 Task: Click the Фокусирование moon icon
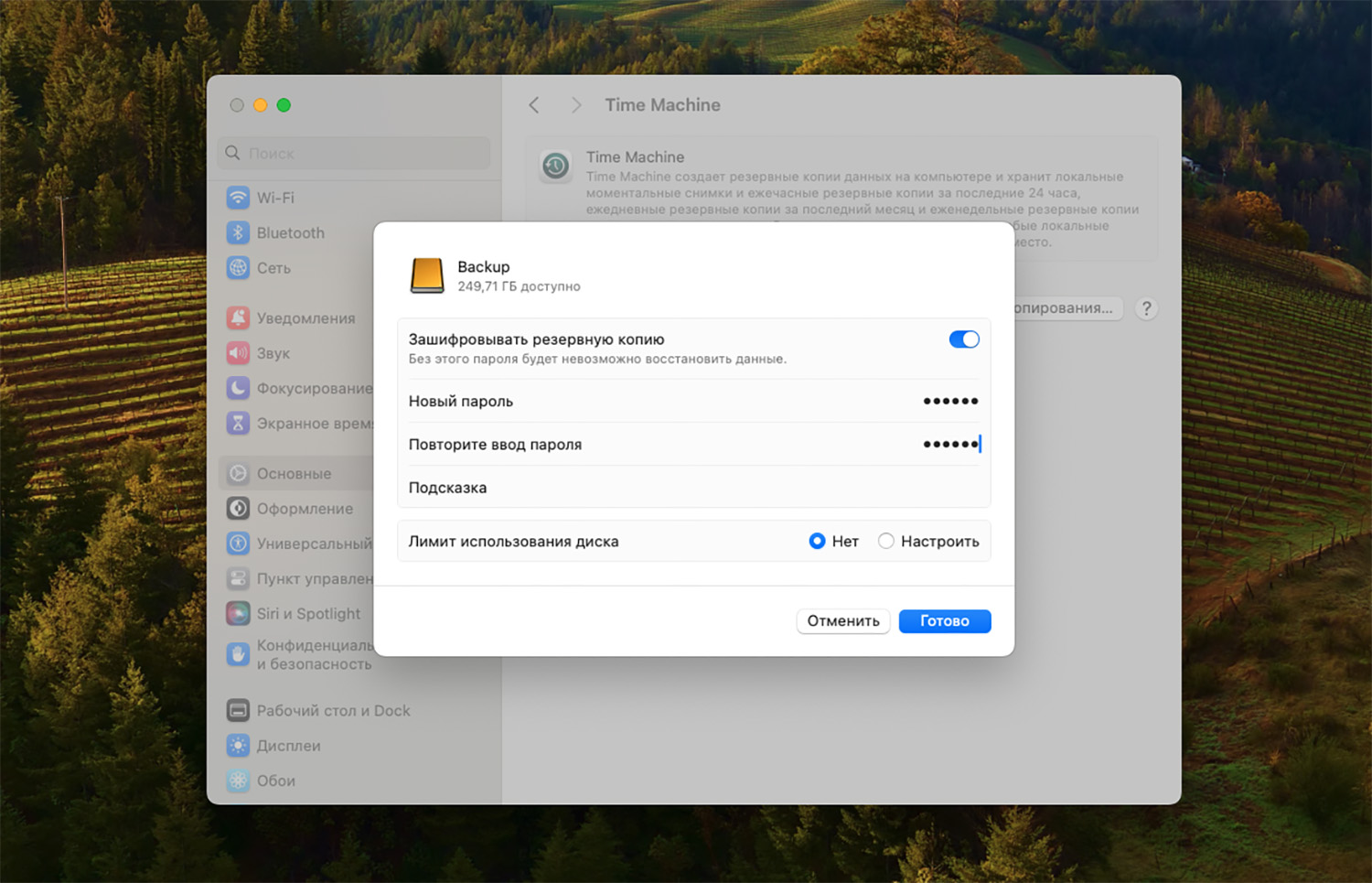click(238, 388)
